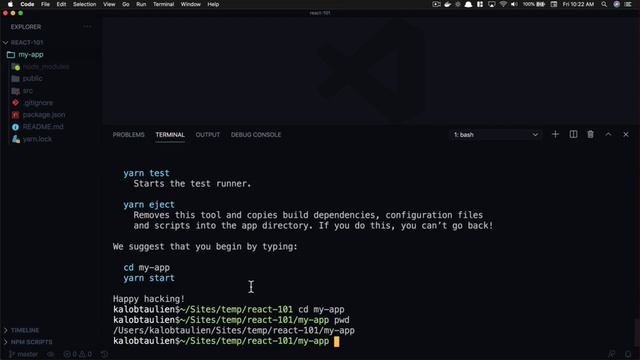The image size is (640, 360).
Task: Open macOS Spotlight search icon
Action: [x=604, y=4]
